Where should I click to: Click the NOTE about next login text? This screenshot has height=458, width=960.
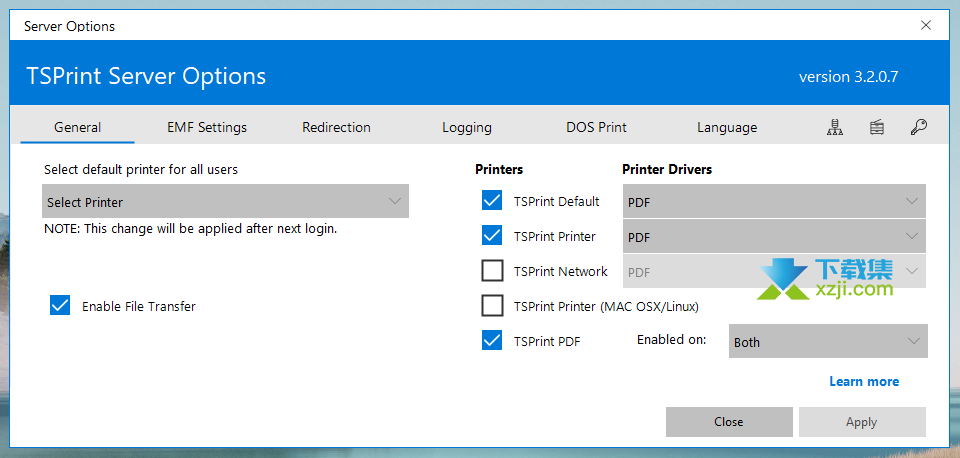coord(190,229)
